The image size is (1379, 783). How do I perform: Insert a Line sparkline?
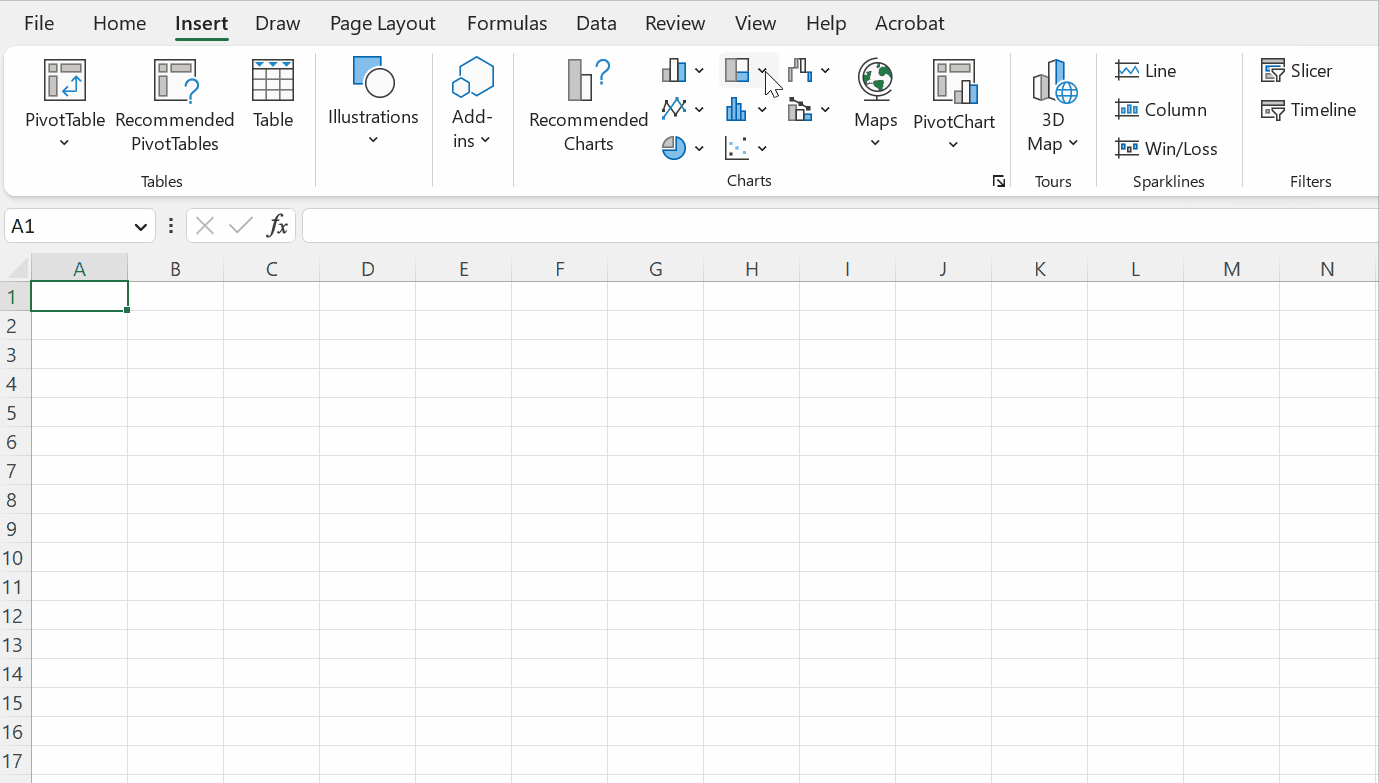1146,71
